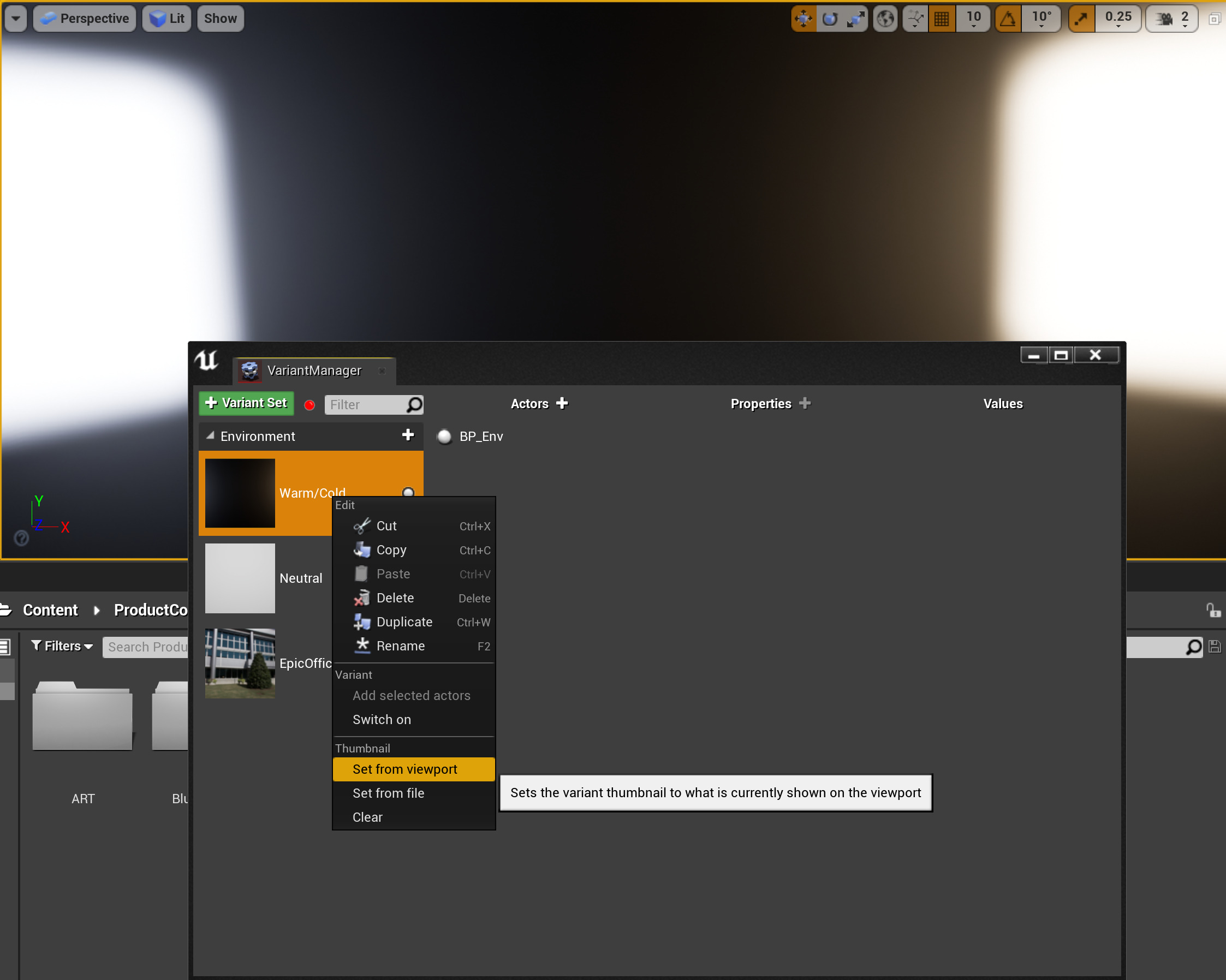Image resolution: width=1226 pixels, height=980 pixels.
Task: Open the viewport options dropdown arrow
Action: click(x=15, y=18)
